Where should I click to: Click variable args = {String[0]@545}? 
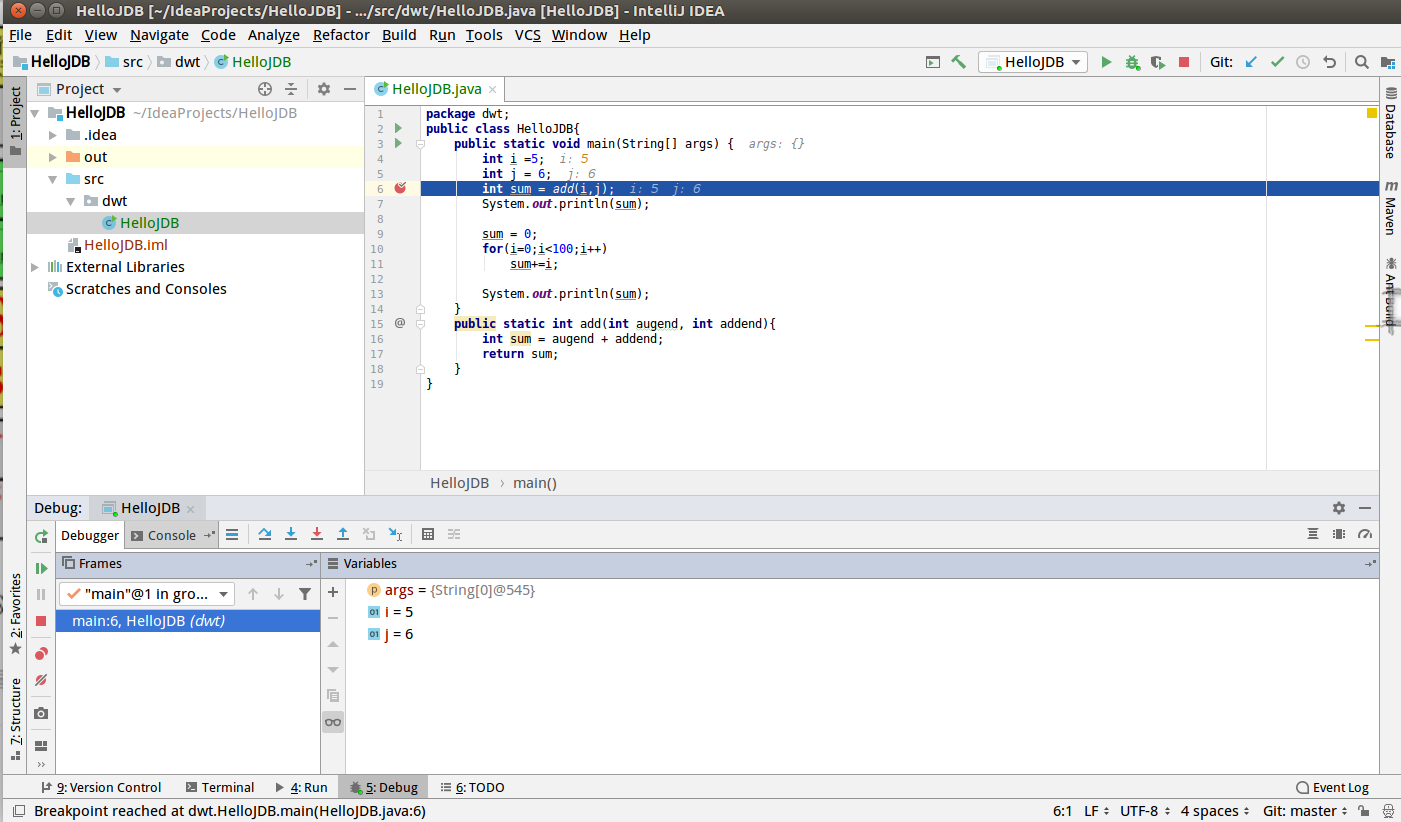tap(459, 591)
